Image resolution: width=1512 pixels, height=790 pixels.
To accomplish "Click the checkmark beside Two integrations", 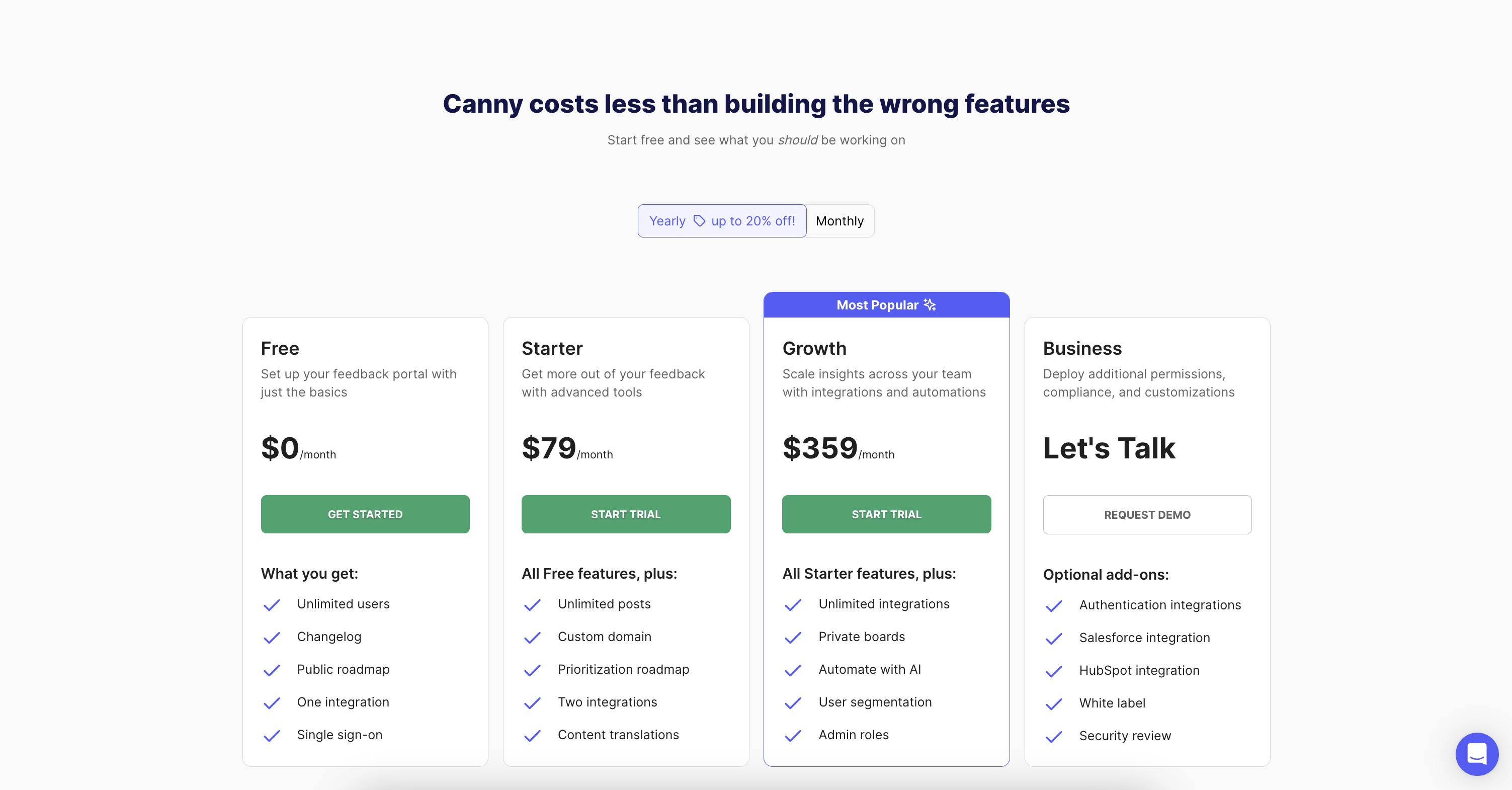I will 532,703.
